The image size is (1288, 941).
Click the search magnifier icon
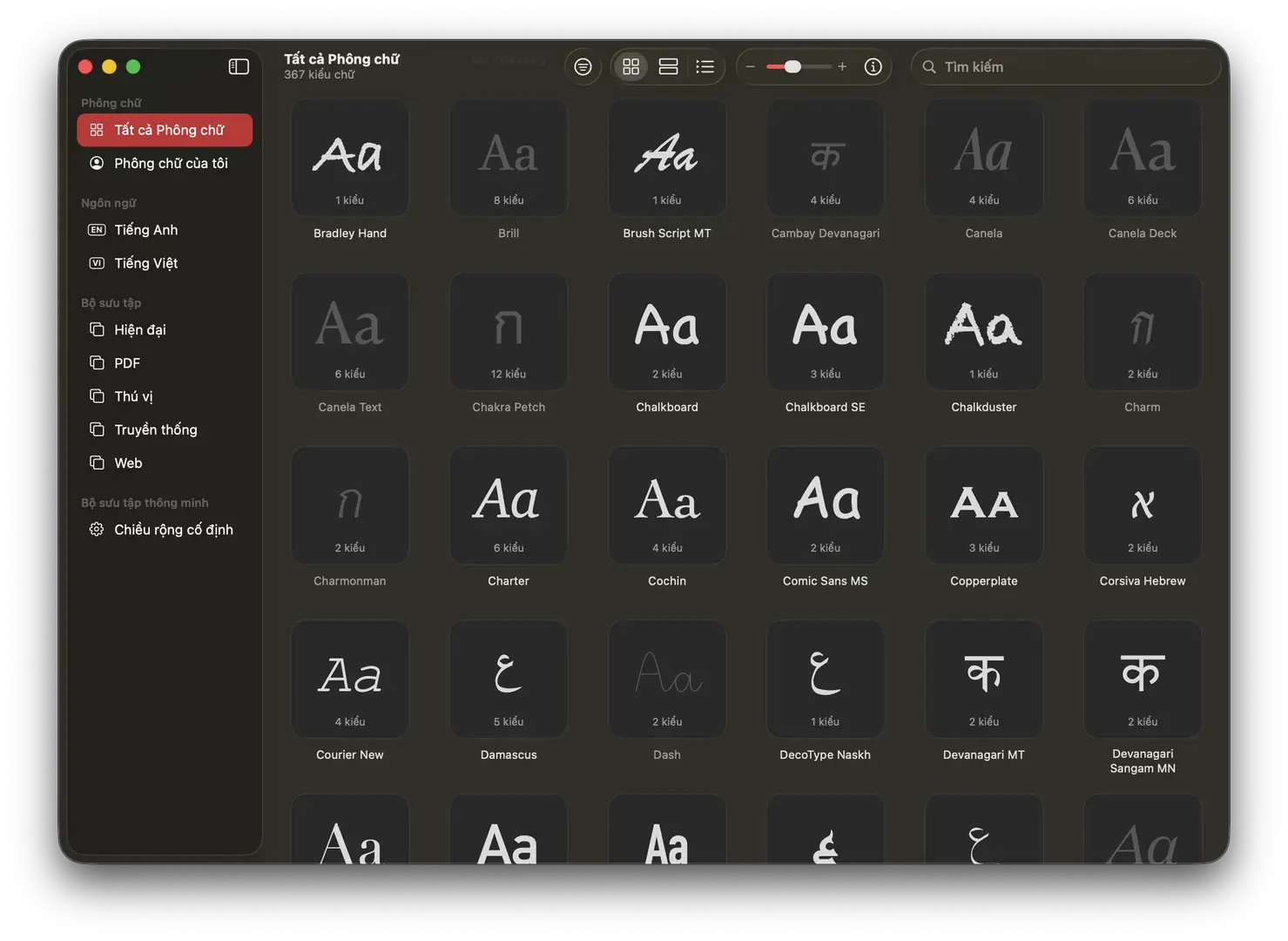pyautogui.click(x=929, y=67)
